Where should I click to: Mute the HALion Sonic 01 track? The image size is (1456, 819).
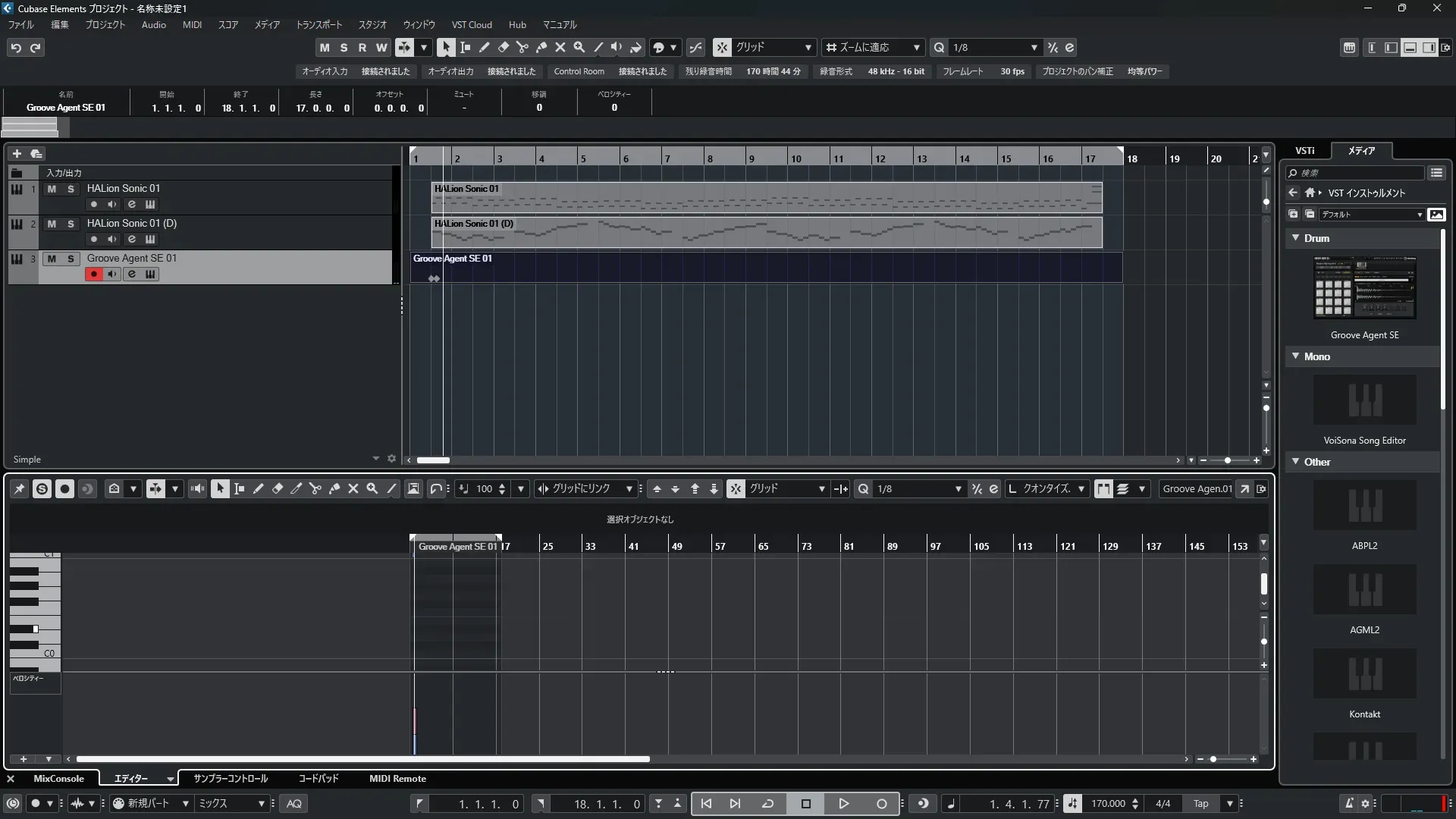[x=52, y=189]
